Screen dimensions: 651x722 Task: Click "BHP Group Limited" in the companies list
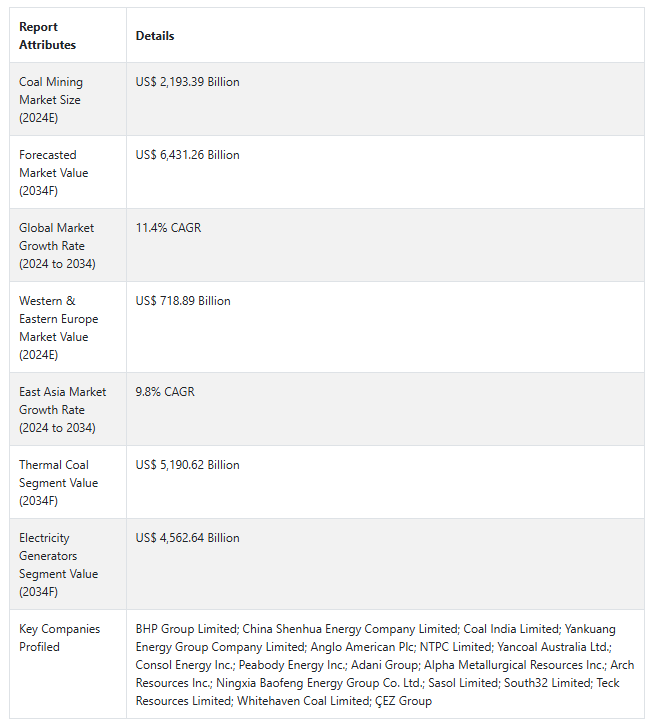tap(186, 629)
